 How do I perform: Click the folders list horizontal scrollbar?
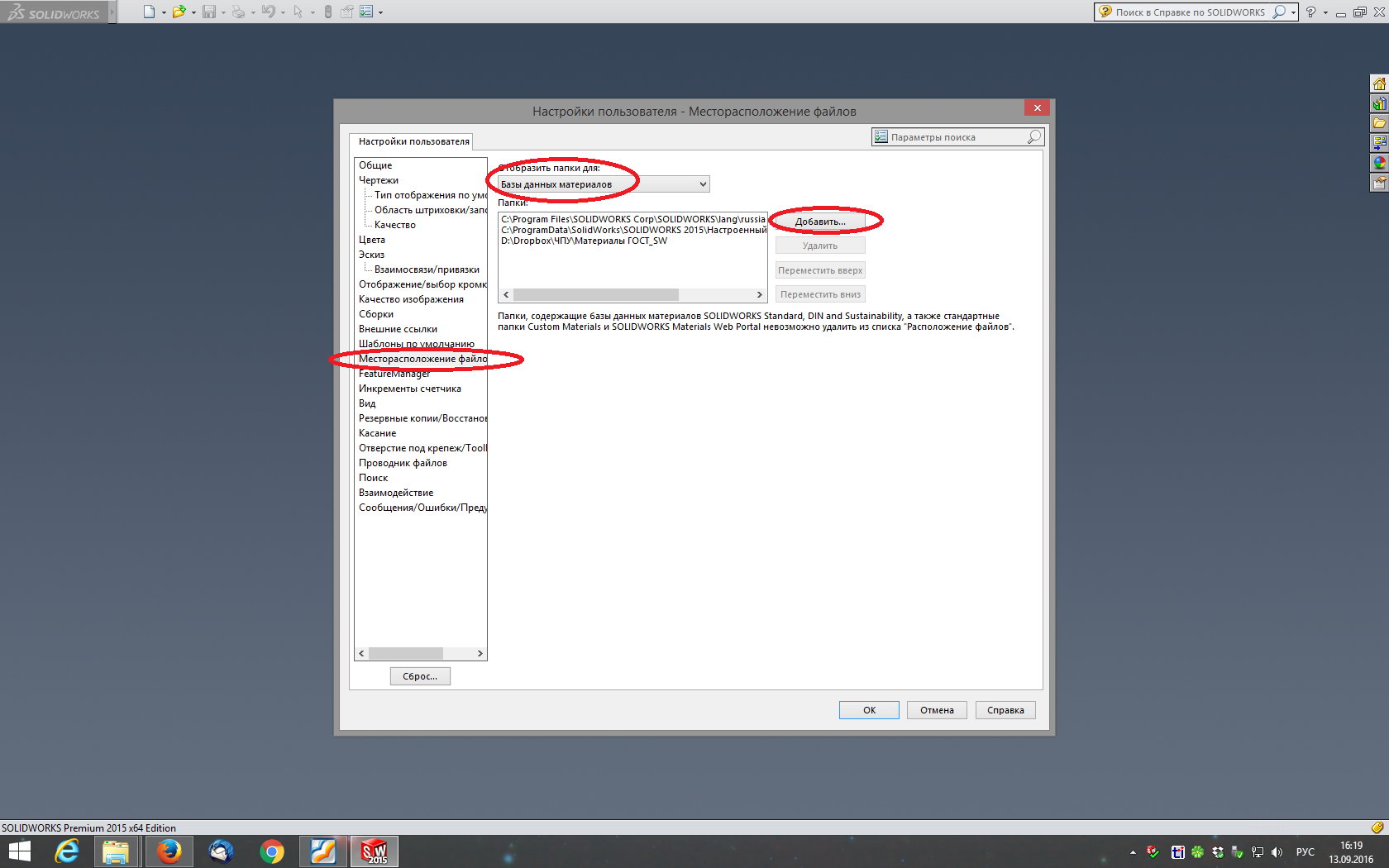[632, 295]
